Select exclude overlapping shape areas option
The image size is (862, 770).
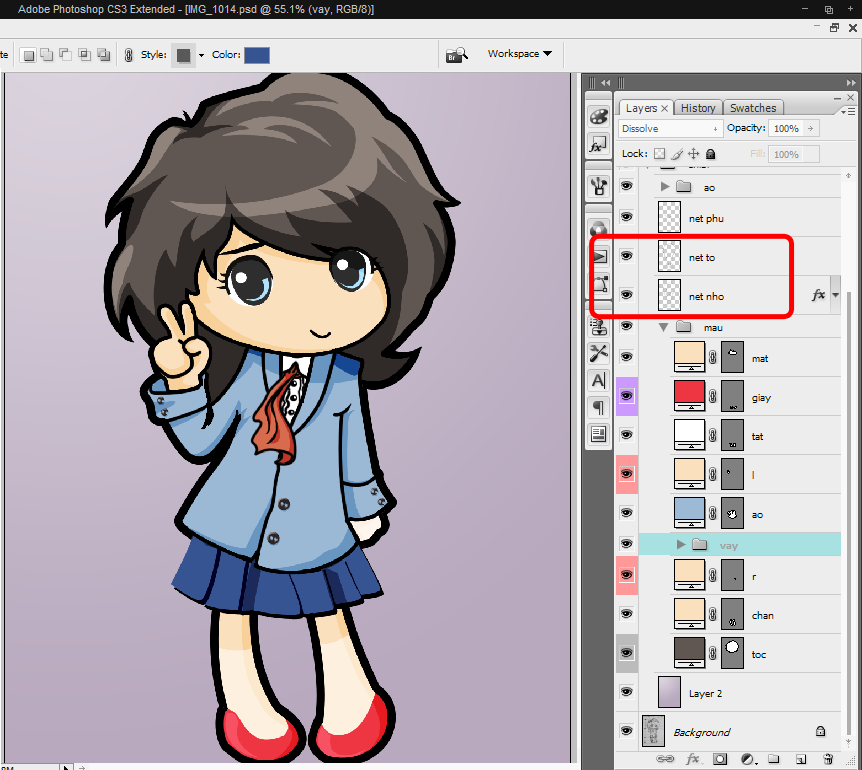point(103,54)
